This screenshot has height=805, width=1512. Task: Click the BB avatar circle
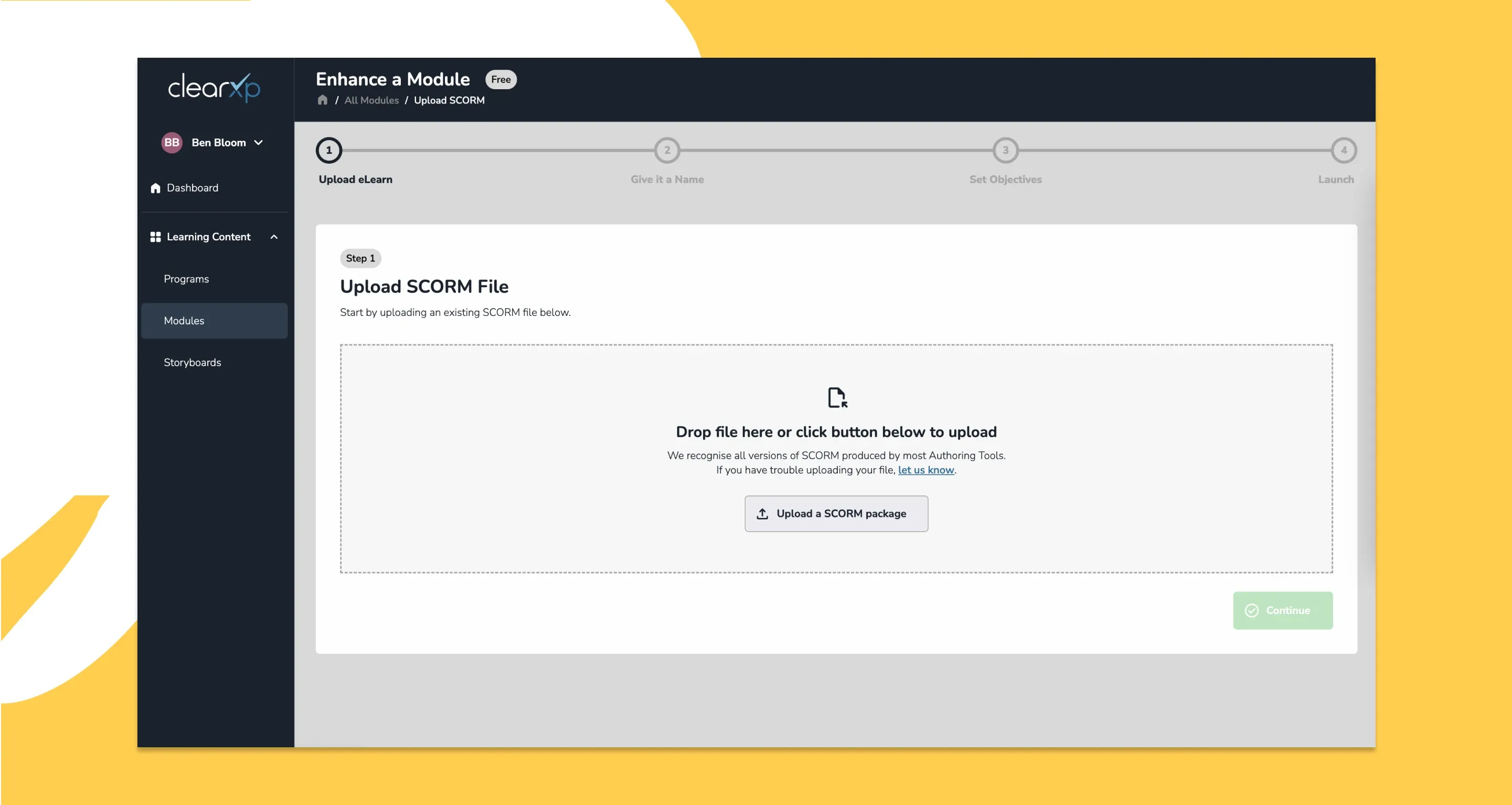172,142
